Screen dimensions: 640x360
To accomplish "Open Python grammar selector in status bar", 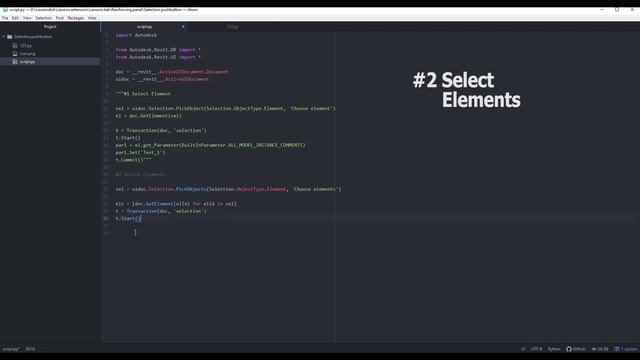I will tap(554, 349).
